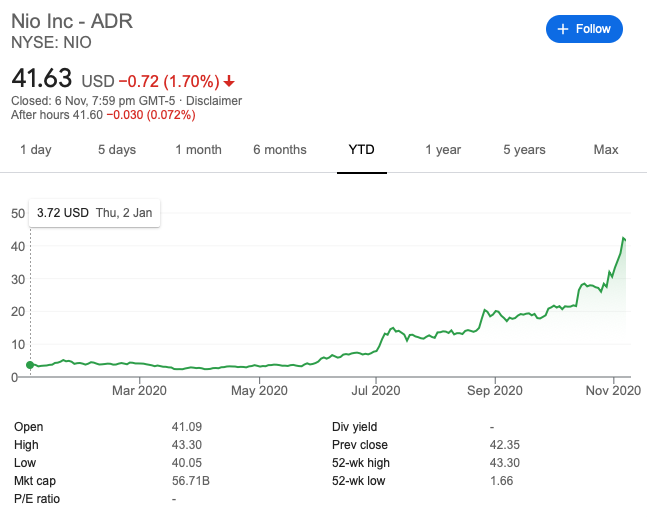Click the red down-arrow price change icon
Screen dimensions: 647x517
229,81
